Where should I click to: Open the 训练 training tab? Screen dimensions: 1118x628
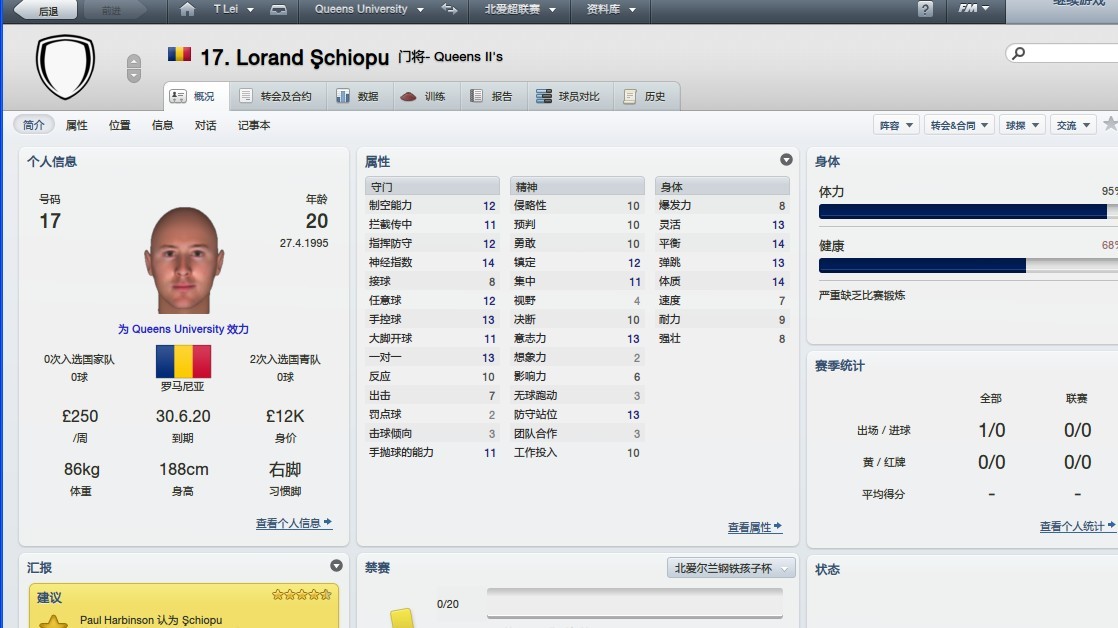pos(426,96)
